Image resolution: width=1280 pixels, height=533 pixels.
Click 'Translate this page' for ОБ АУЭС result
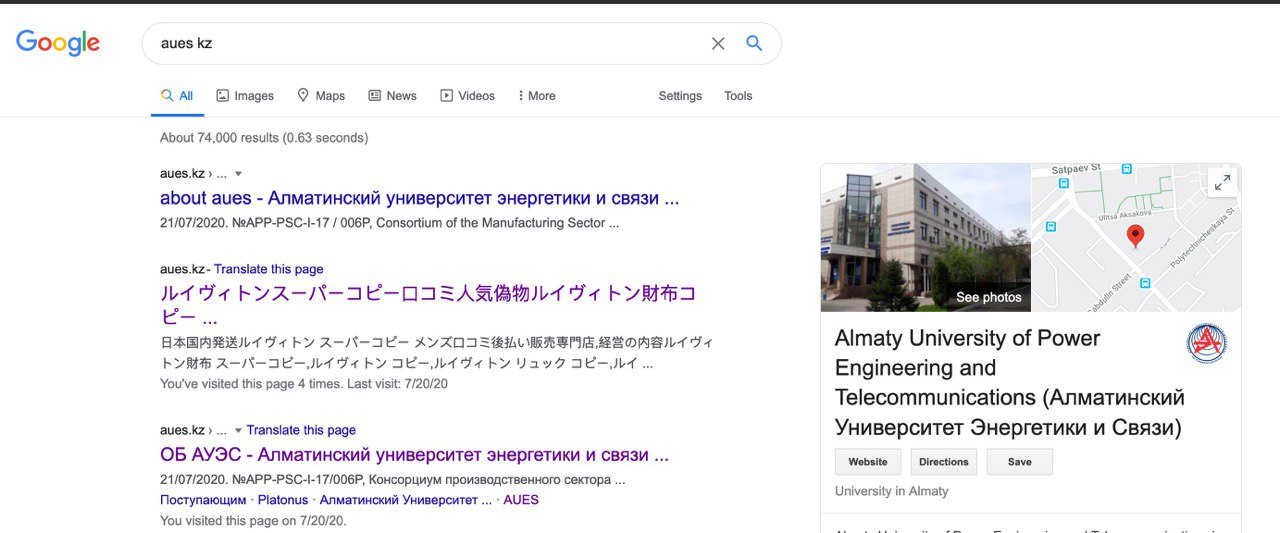[301, 430]
